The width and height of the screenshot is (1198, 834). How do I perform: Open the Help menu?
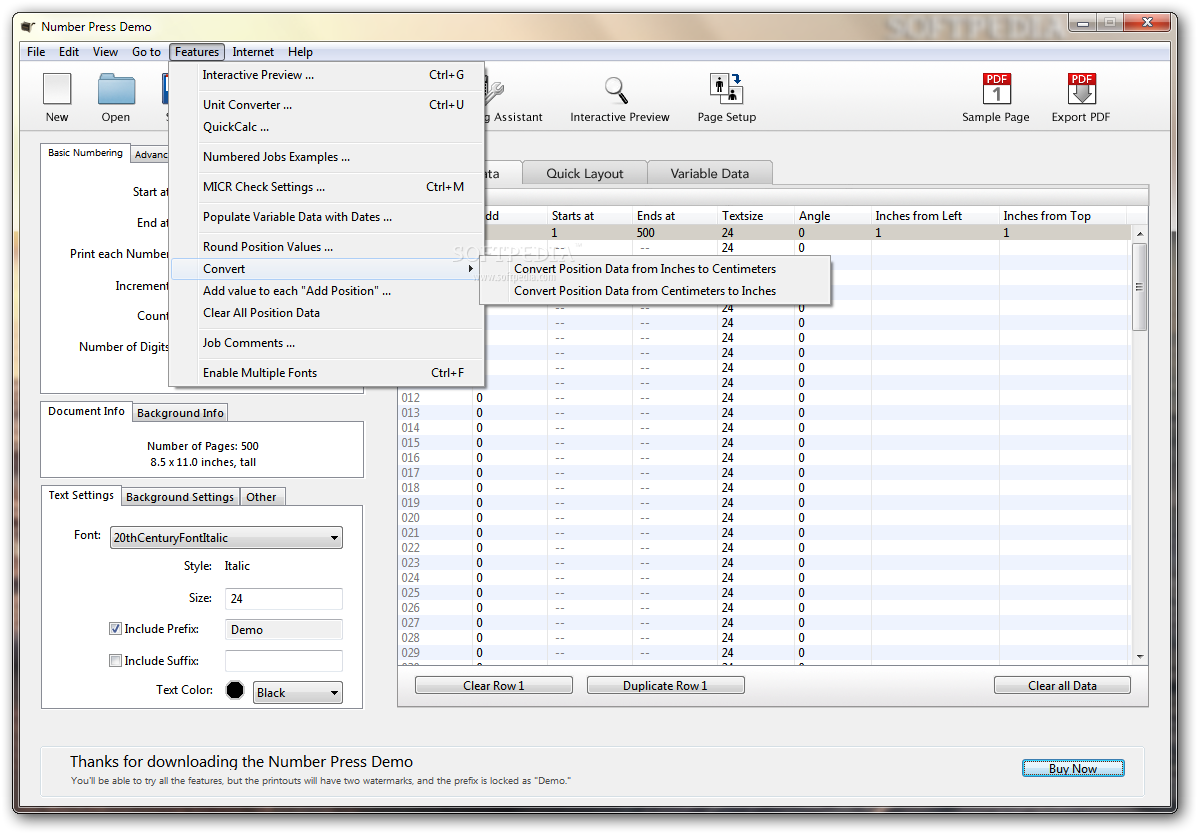[300, 52]
